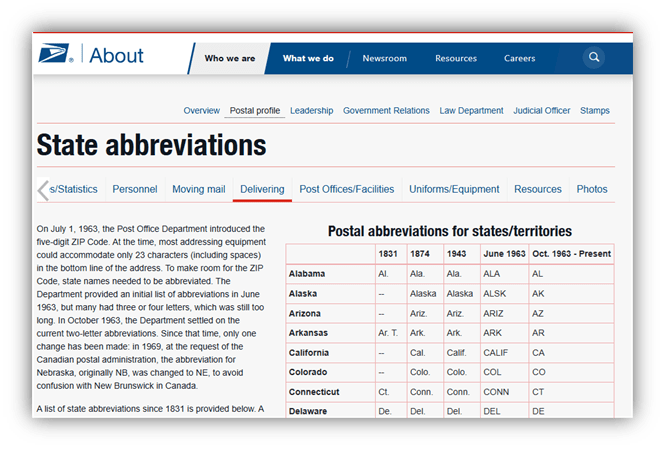Open the Judicial Officer link
Screen dimensions: 665x450
(x=542, y=111)
